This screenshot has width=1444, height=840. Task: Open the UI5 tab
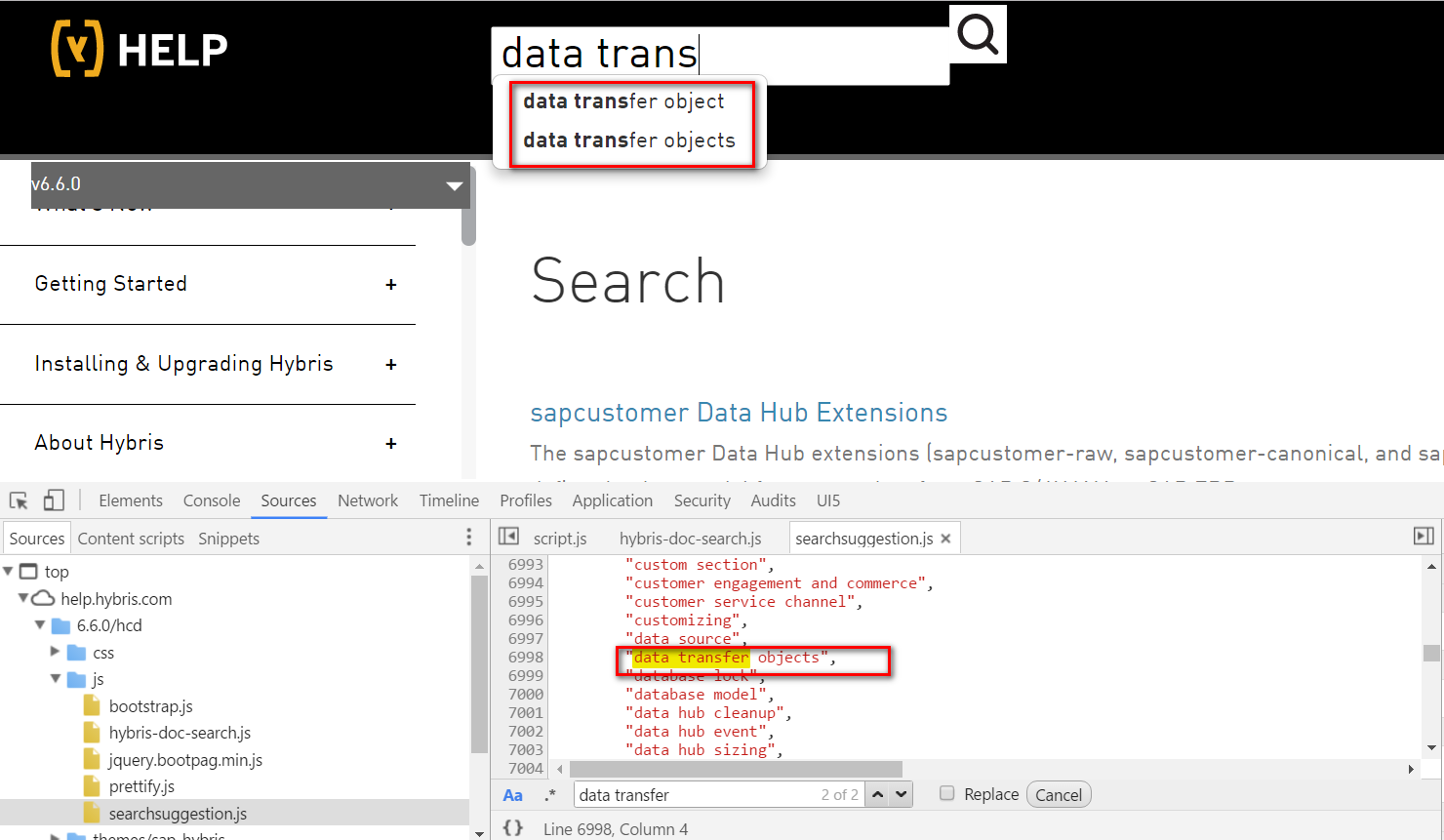[x=828, y=500]
